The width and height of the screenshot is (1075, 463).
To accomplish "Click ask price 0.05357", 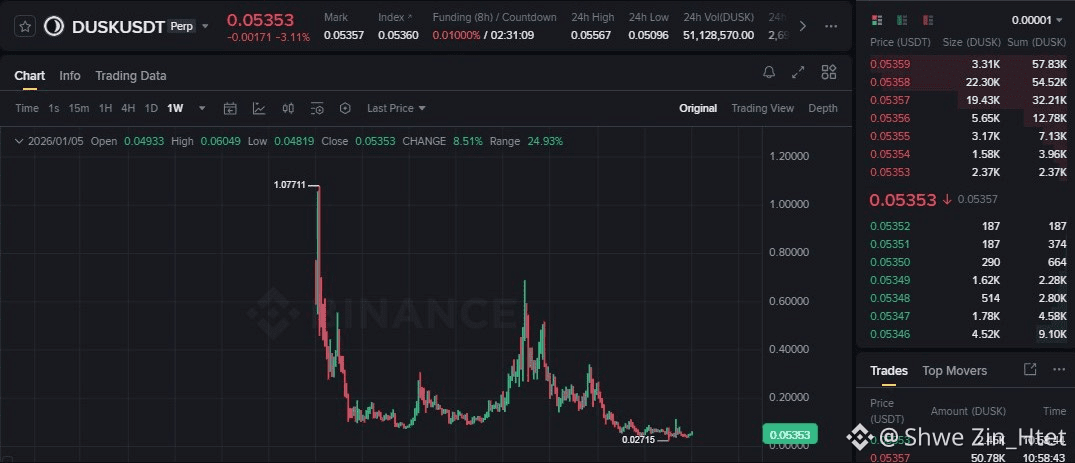I will click(x=890, y=99).
